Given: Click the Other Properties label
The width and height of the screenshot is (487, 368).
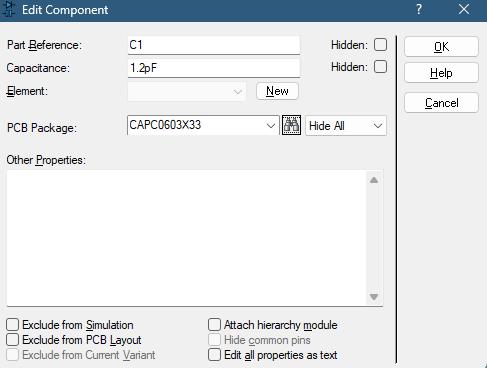Looking at the screenshot, I should pos(46,160).
